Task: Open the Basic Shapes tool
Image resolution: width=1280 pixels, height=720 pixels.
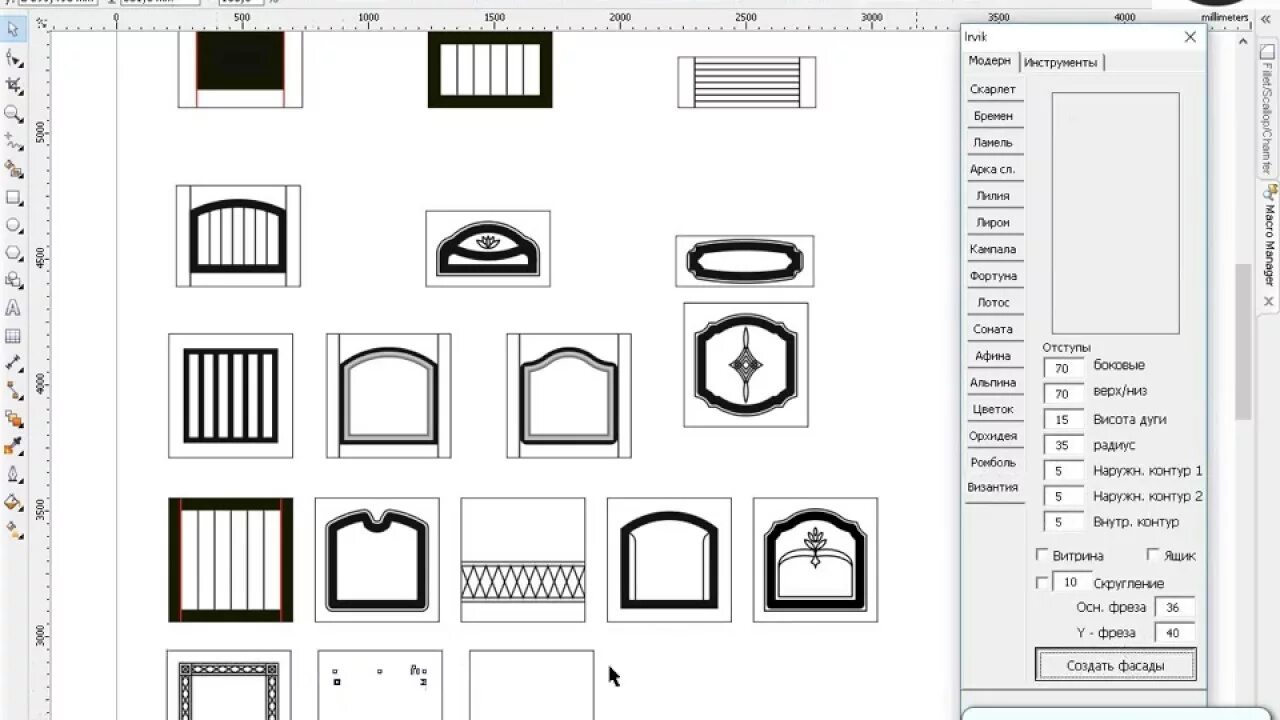Action: tap(13, 281)
